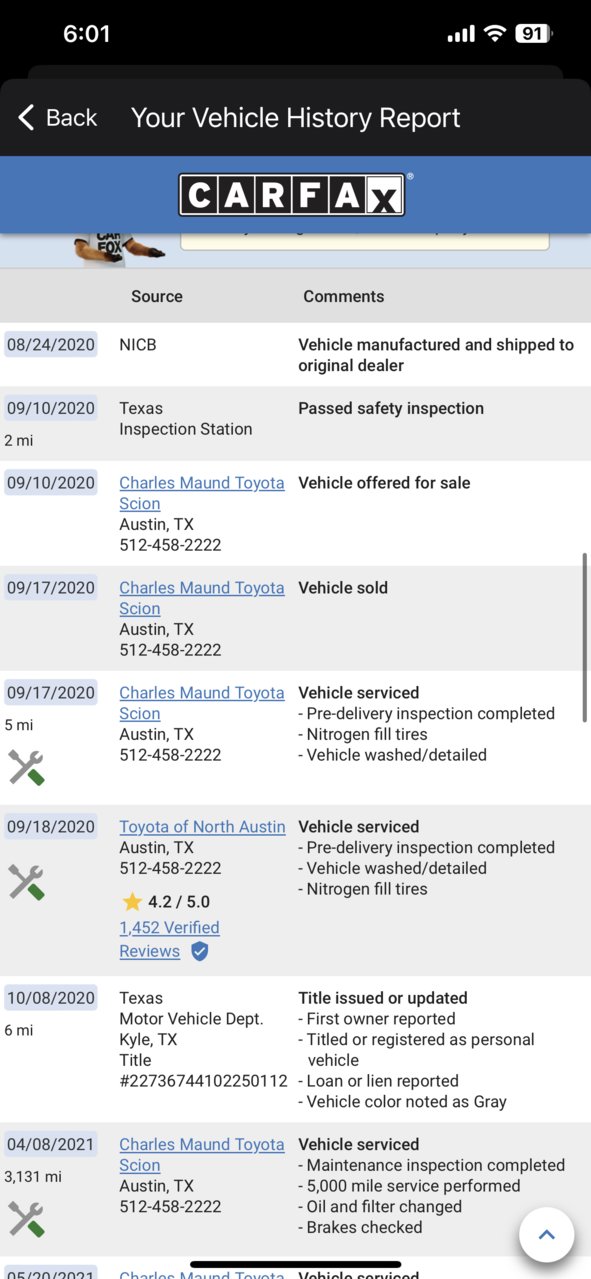The height and width of the screenshot is (1279, 591).
Task: Open Toyota of North Austin link
Action: click(202, 827)
